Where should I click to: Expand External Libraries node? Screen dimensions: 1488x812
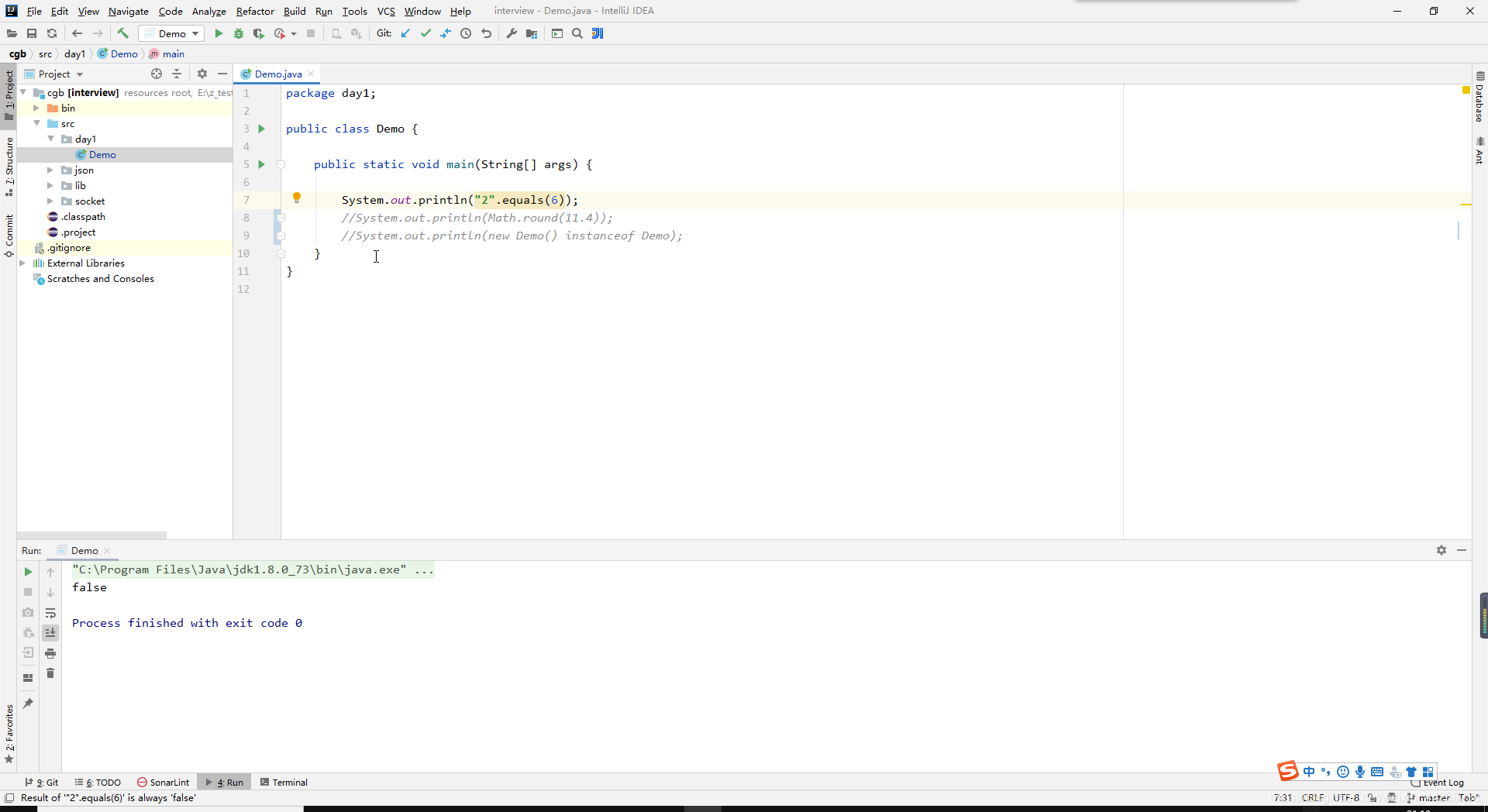[22, 263]
